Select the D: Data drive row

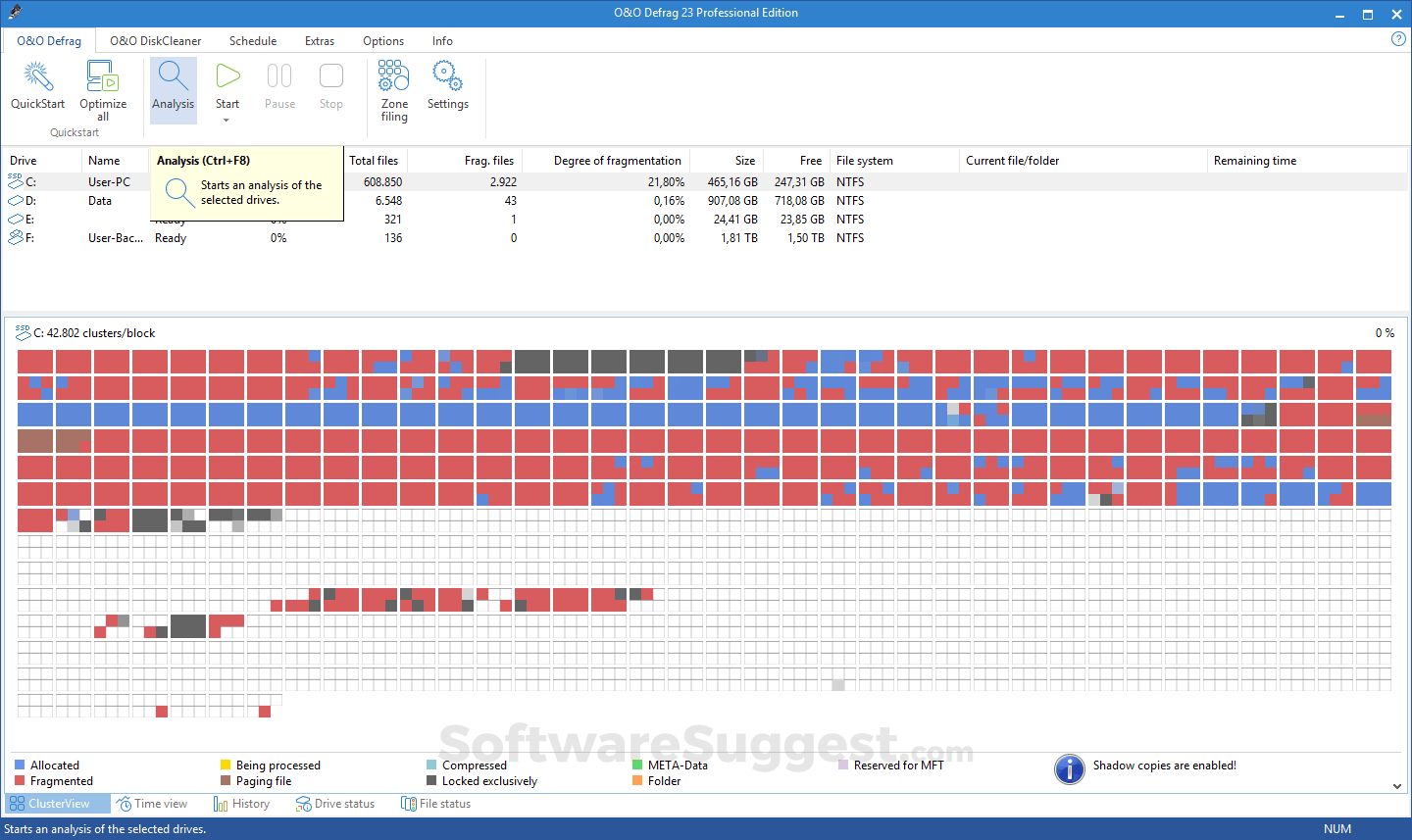click(106, 200)
